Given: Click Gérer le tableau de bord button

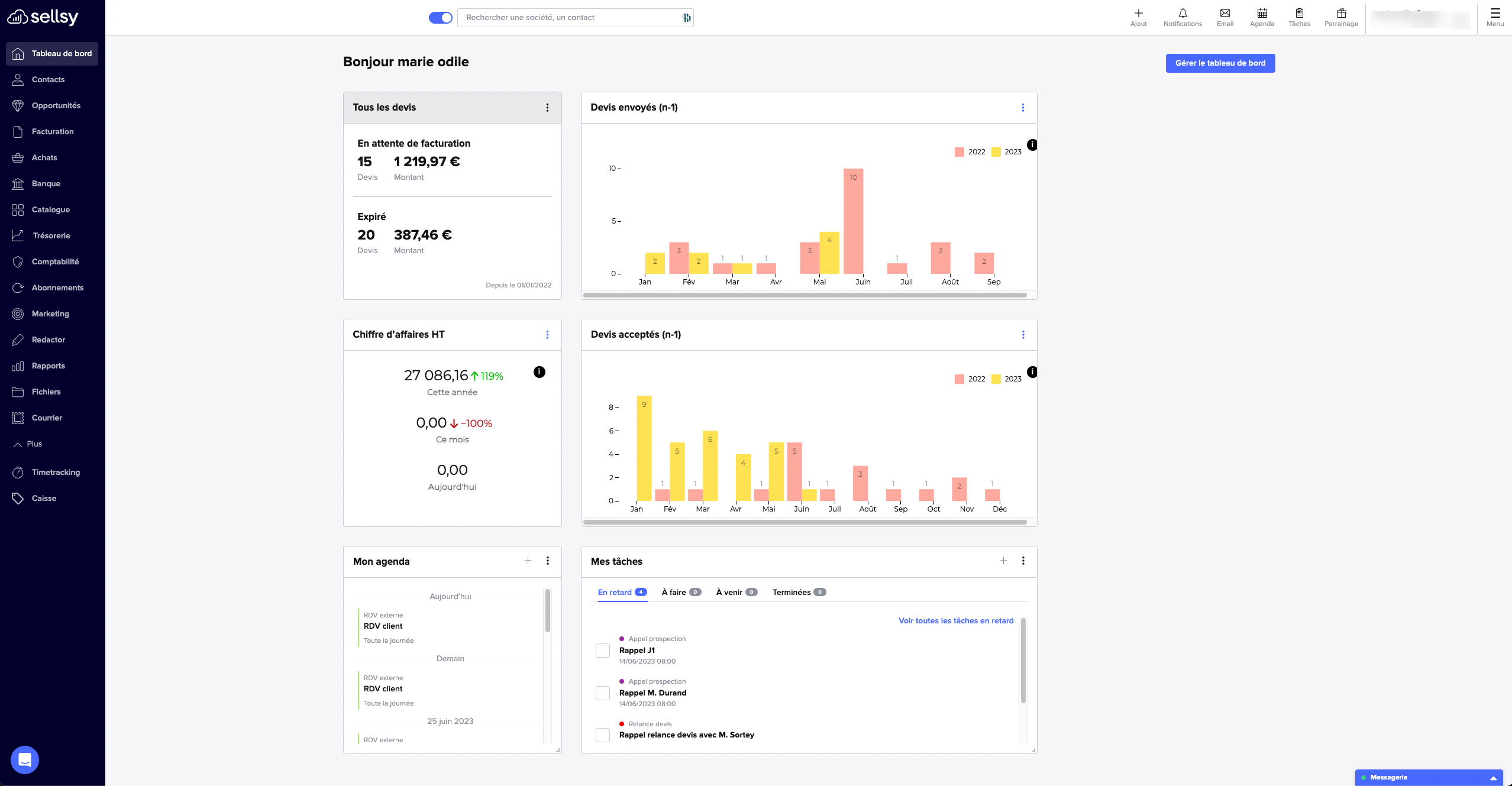Looking at the screenshot, I should pos(1220,63).
